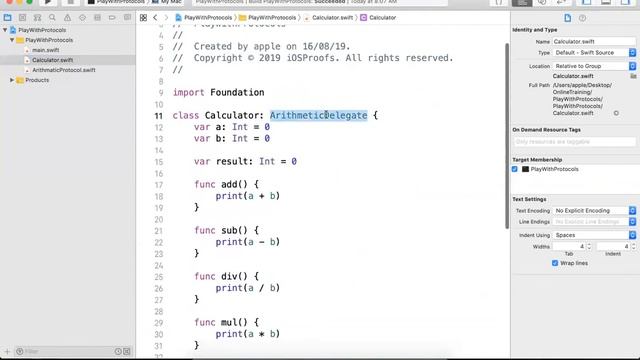Click the build Succeeded status bar
Image resolution: width=640 pixels, height=360 pixels.
(x=320, y=2)
